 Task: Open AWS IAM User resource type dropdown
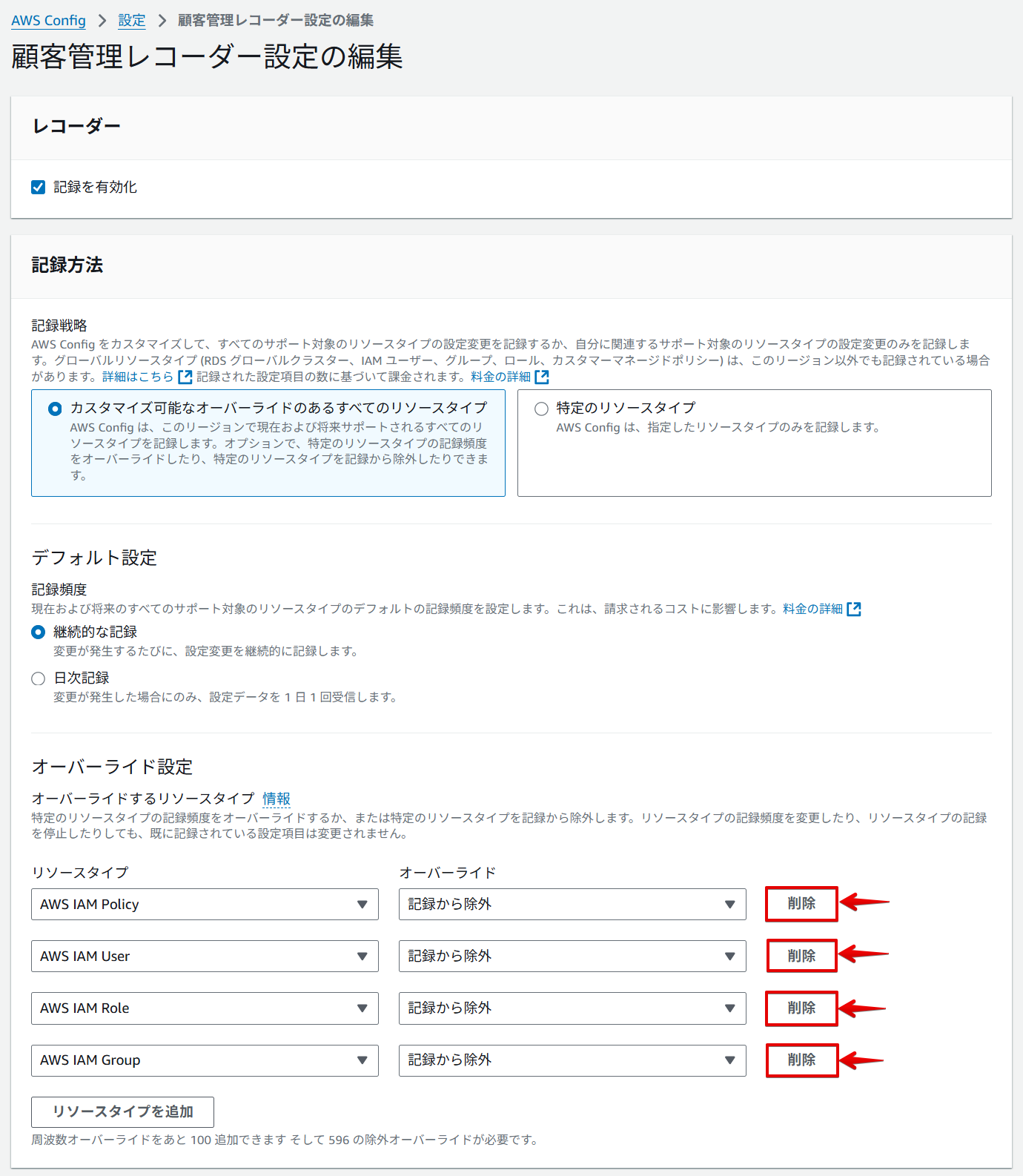[x=205, y=956]
